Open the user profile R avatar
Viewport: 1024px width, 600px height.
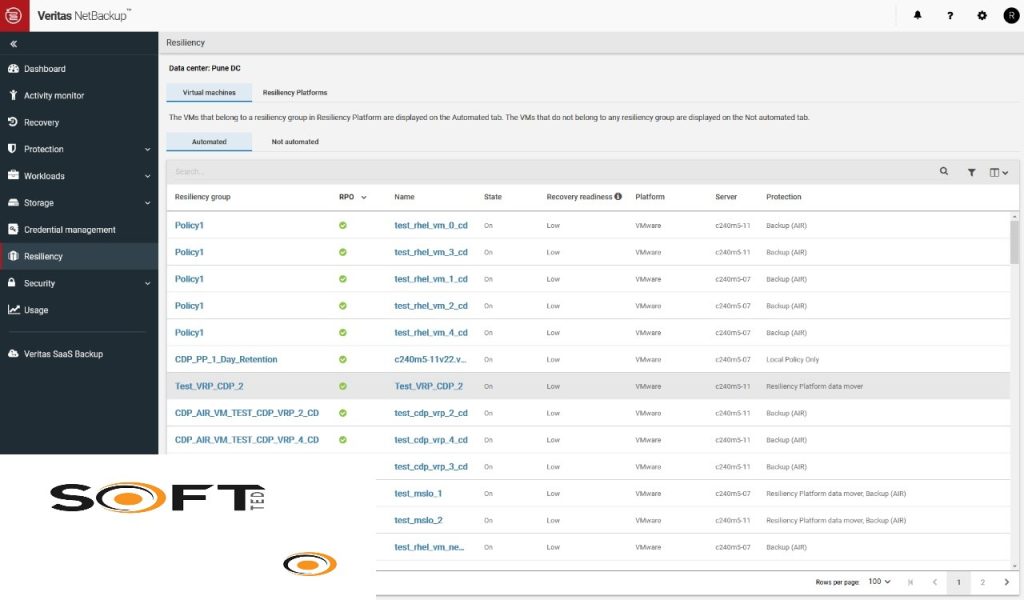pyautogui.click(x=1011, y=15)
